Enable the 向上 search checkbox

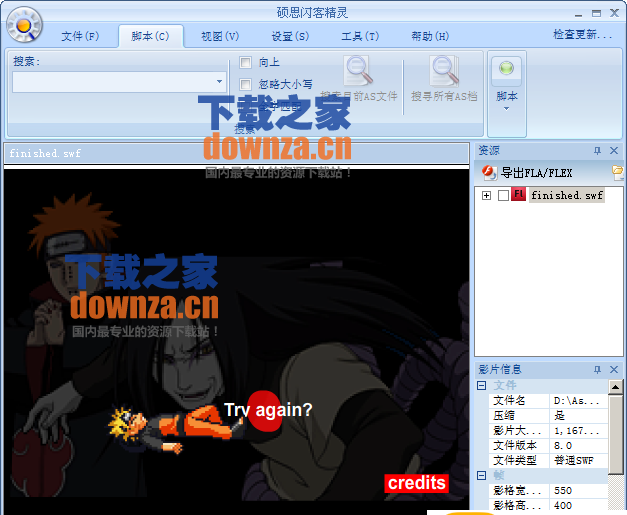246,63
